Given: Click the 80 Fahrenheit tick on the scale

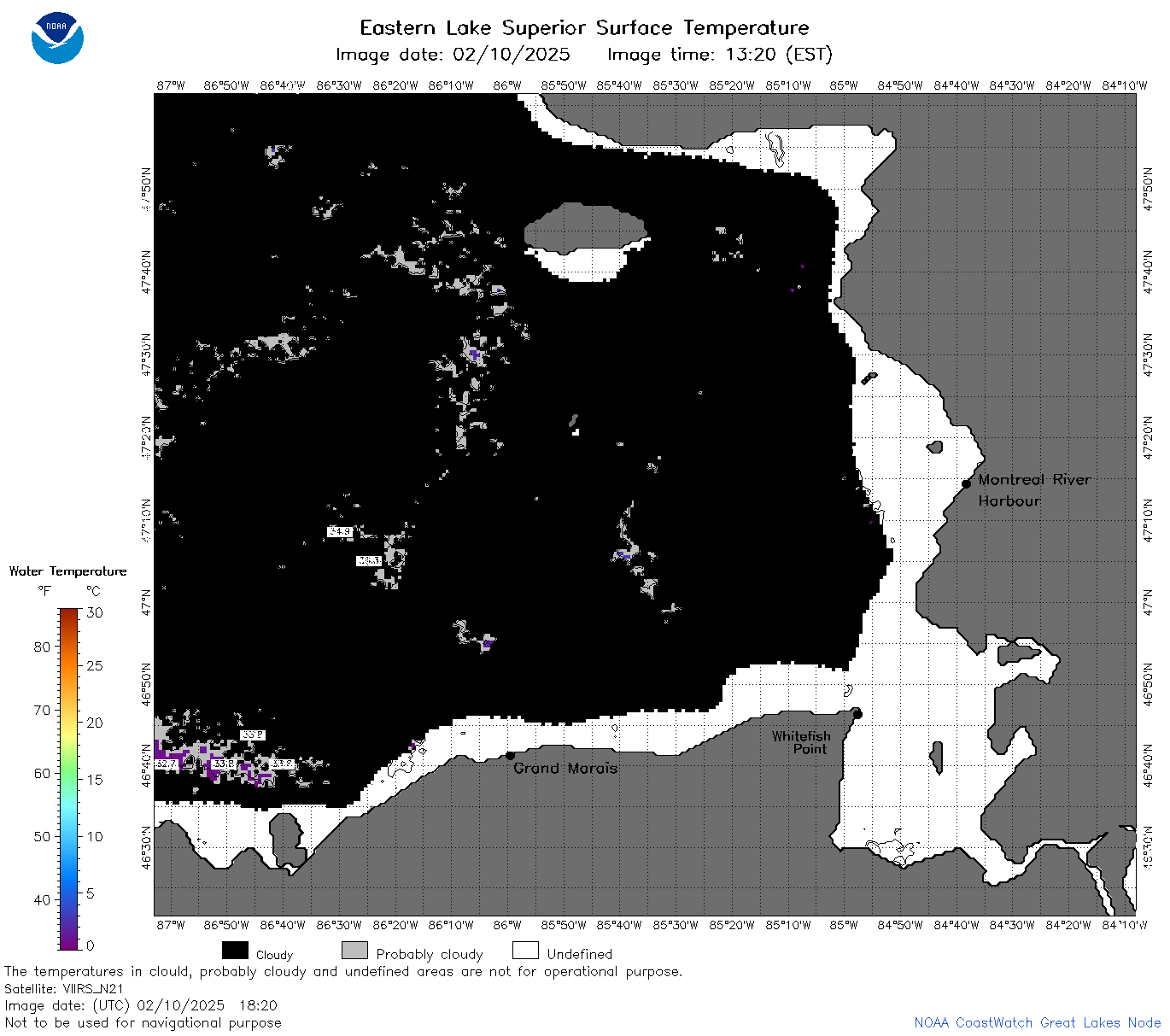Looking at the screenshot, I should pyautogui.click(x=42, y=647).
